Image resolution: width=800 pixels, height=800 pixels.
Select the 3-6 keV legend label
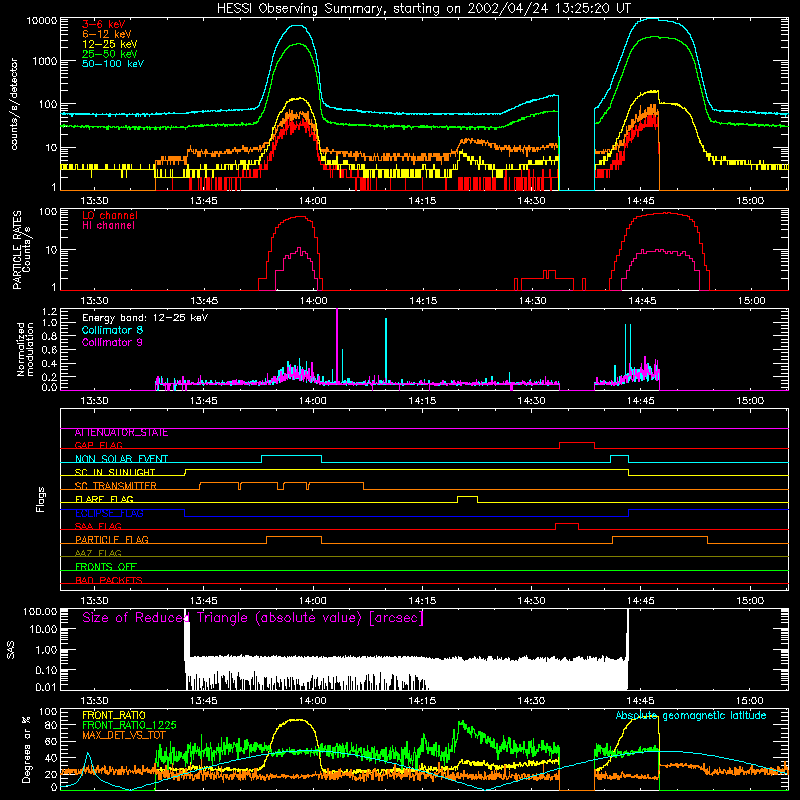(x=104, y=24)
